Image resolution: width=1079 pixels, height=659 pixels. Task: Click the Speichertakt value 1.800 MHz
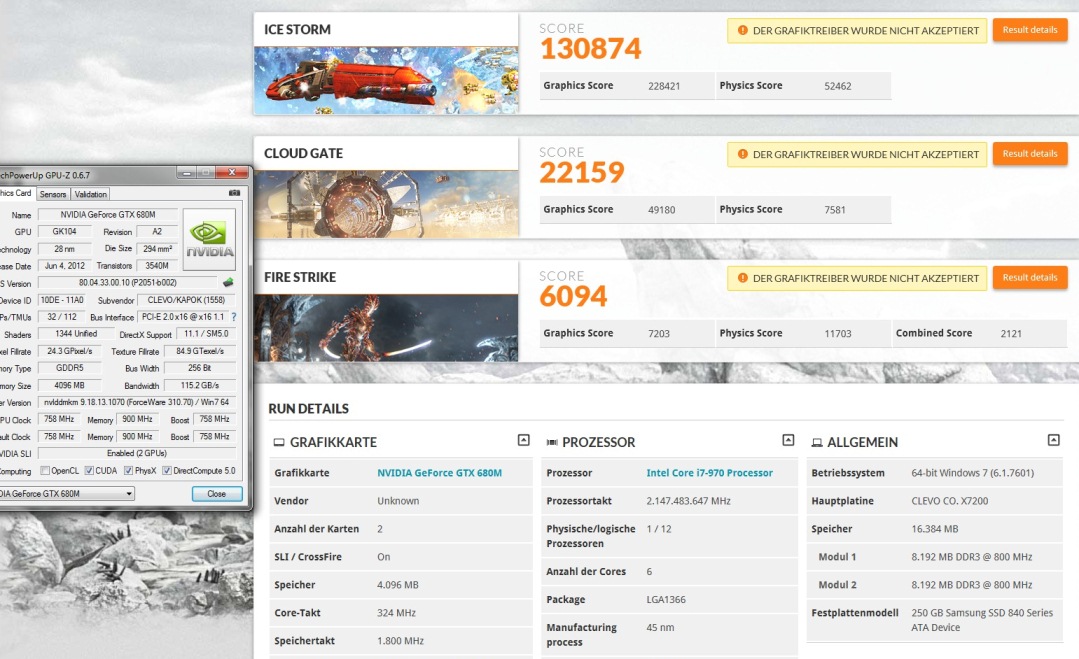coord(400,641)
